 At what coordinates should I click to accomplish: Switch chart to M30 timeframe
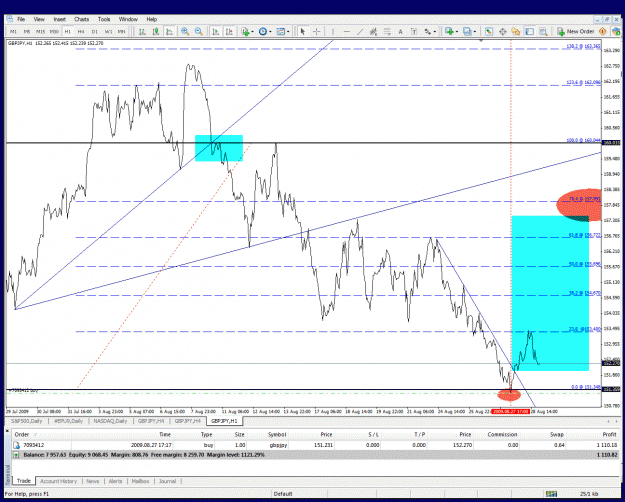pyautogui.click(x=54, y=31)
